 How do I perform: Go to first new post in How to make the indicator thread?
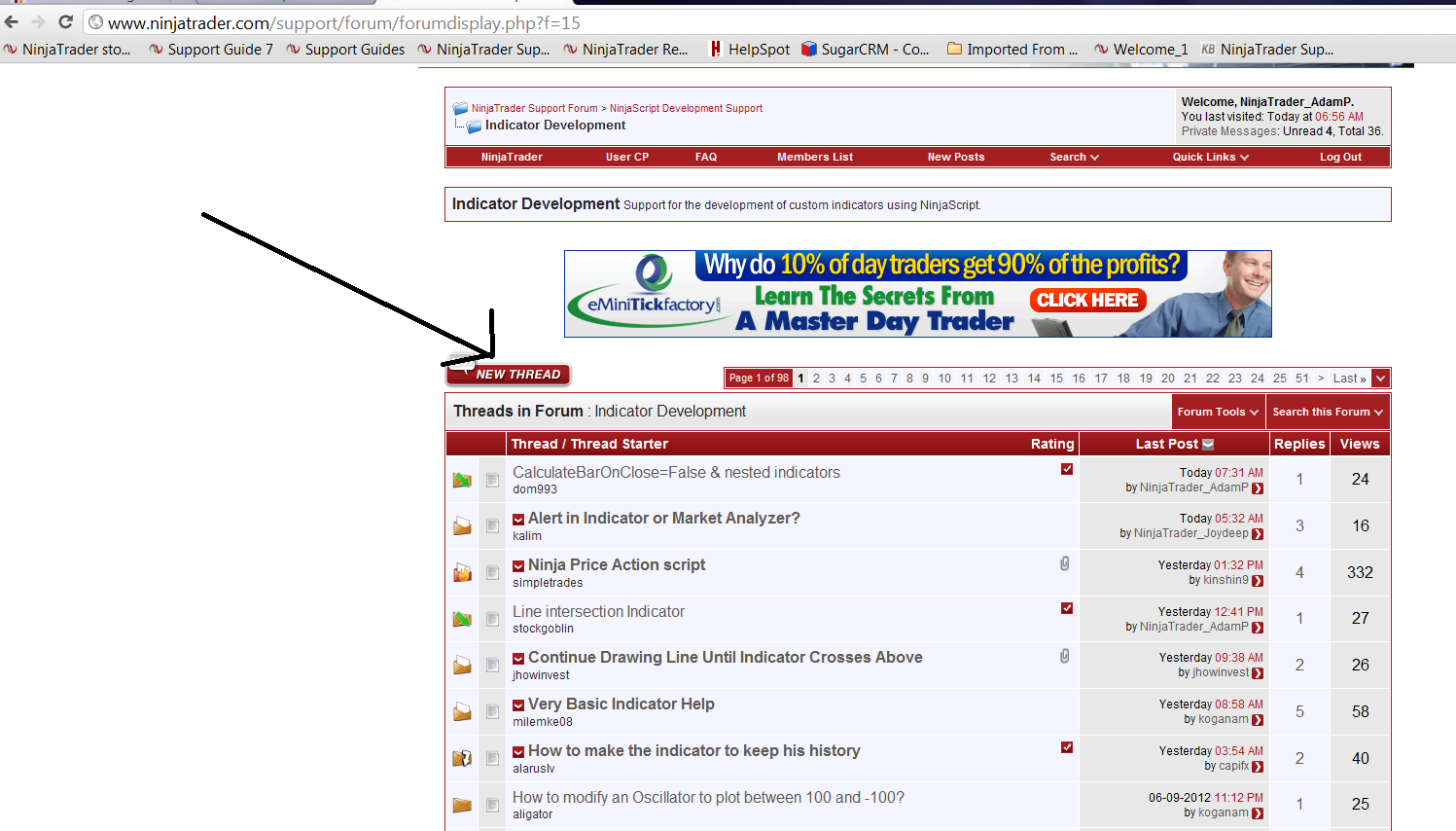point(518,752)
